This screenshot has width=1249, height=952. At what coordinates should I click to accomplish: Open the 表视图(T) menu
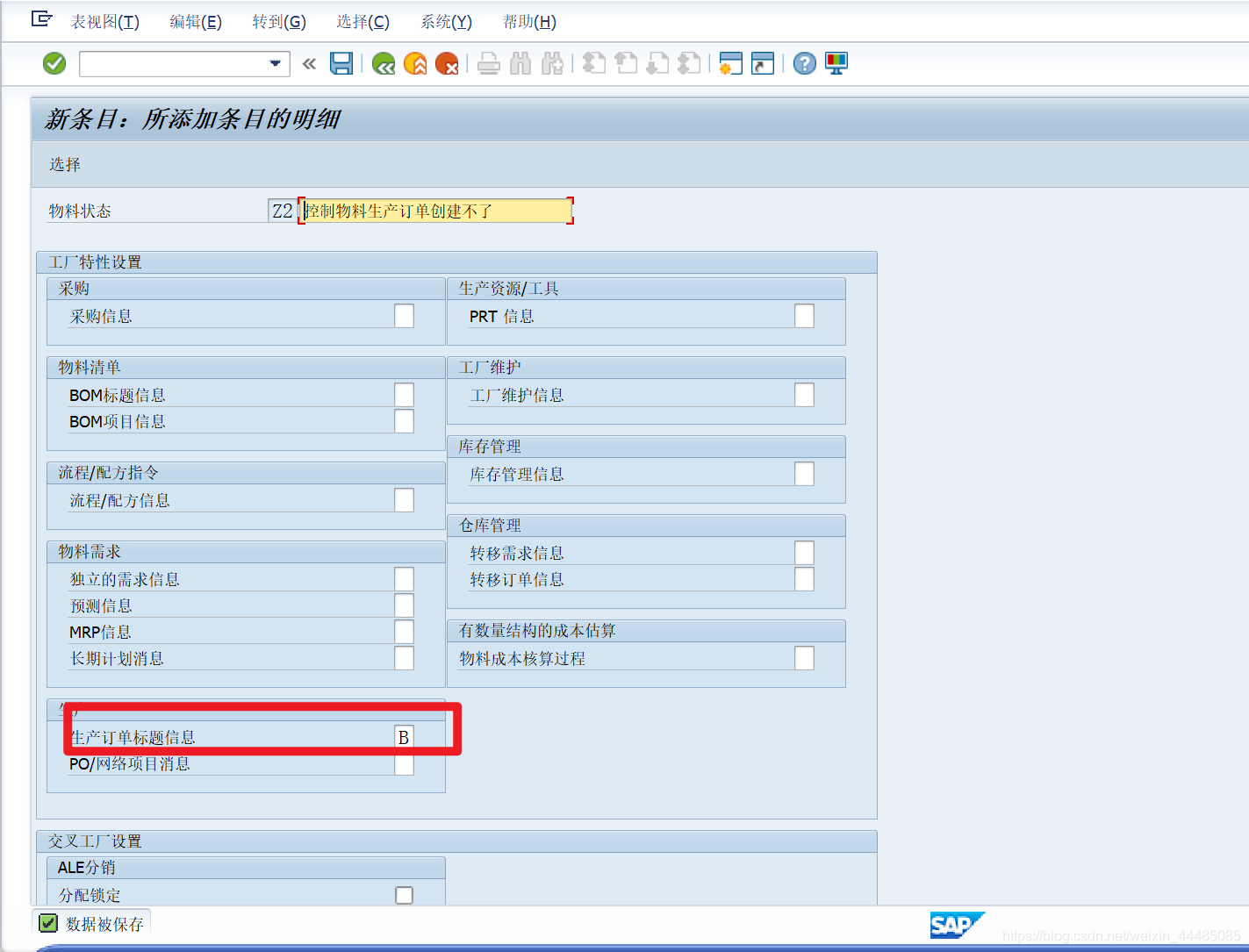tap(104, 22)
